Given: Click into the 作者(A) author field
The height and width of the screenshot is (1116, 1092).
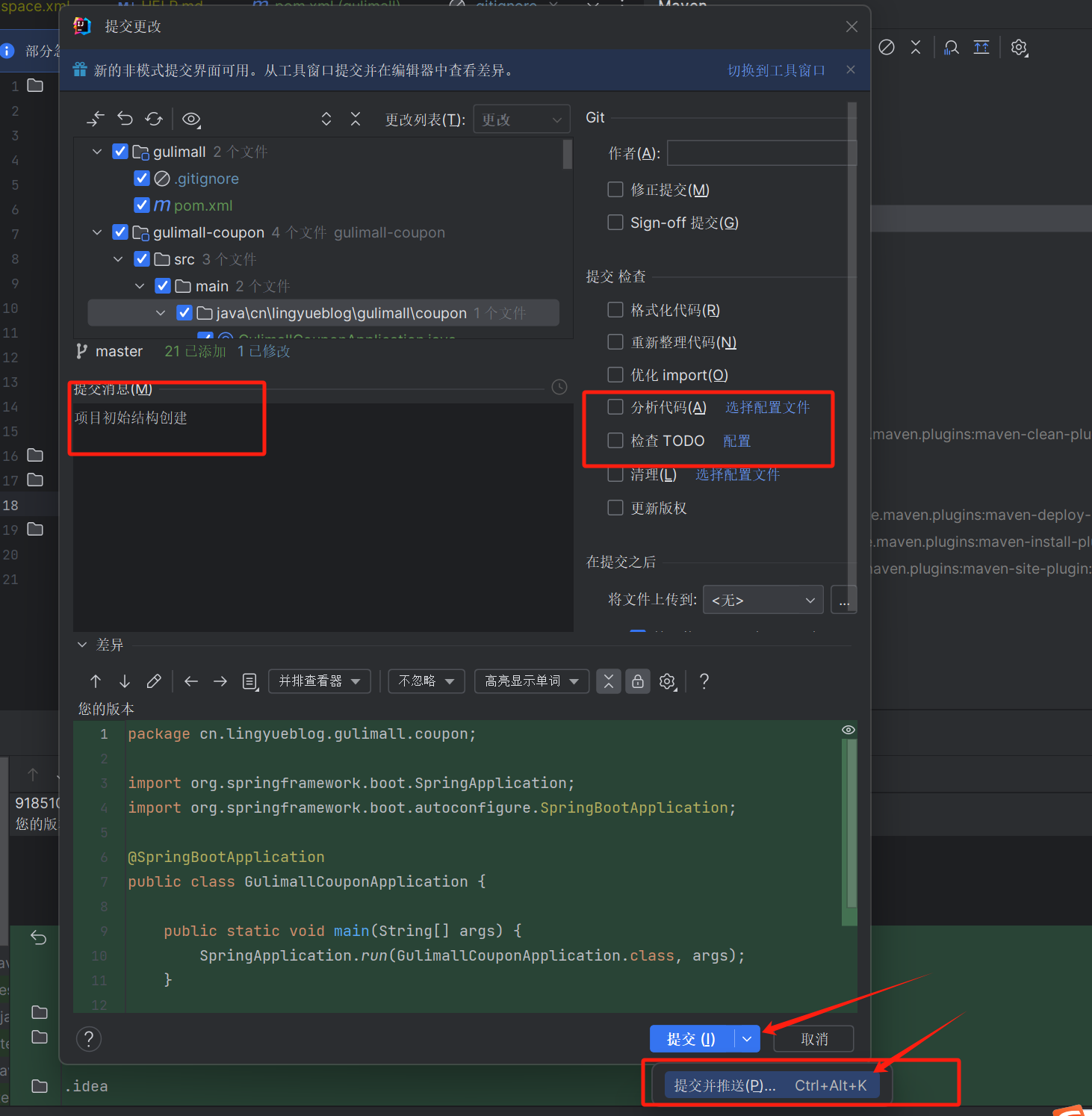Looking at the screenshot, I should (761, 153).
